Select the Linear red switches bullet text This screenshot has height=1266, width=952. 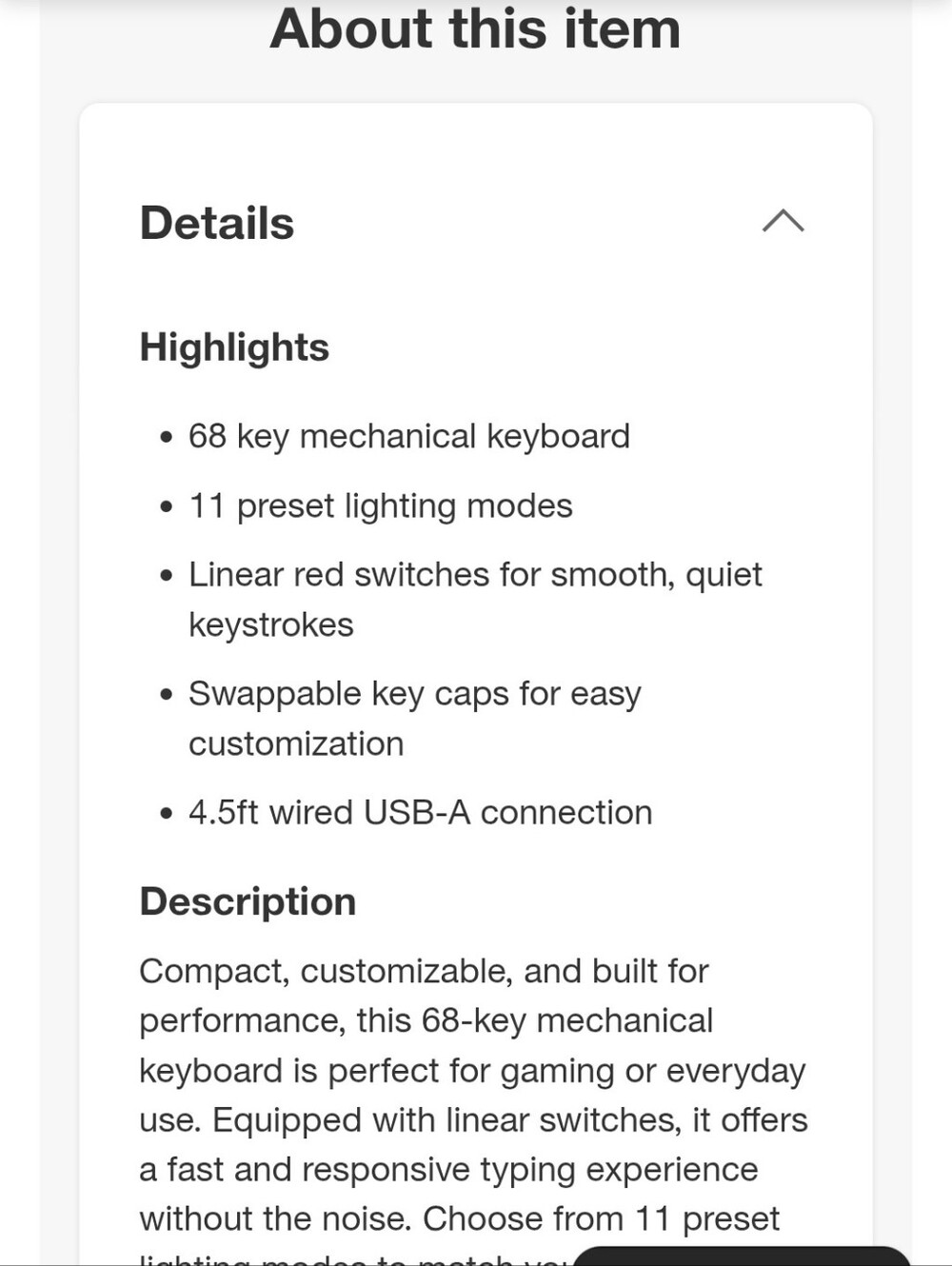click(475, 599)
